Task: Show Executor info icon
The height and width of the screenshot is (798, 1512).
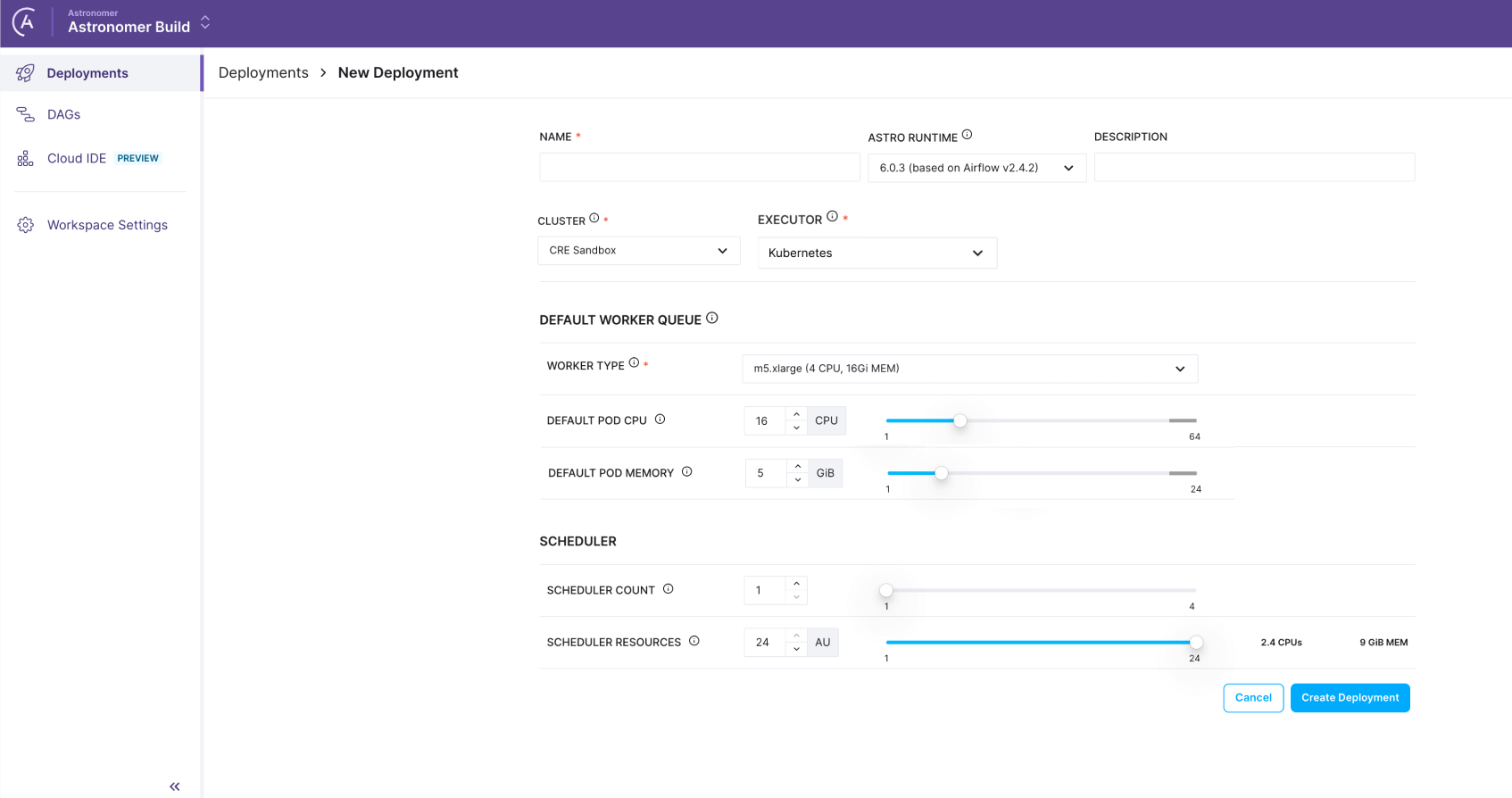Action: (x=832, y=216)
